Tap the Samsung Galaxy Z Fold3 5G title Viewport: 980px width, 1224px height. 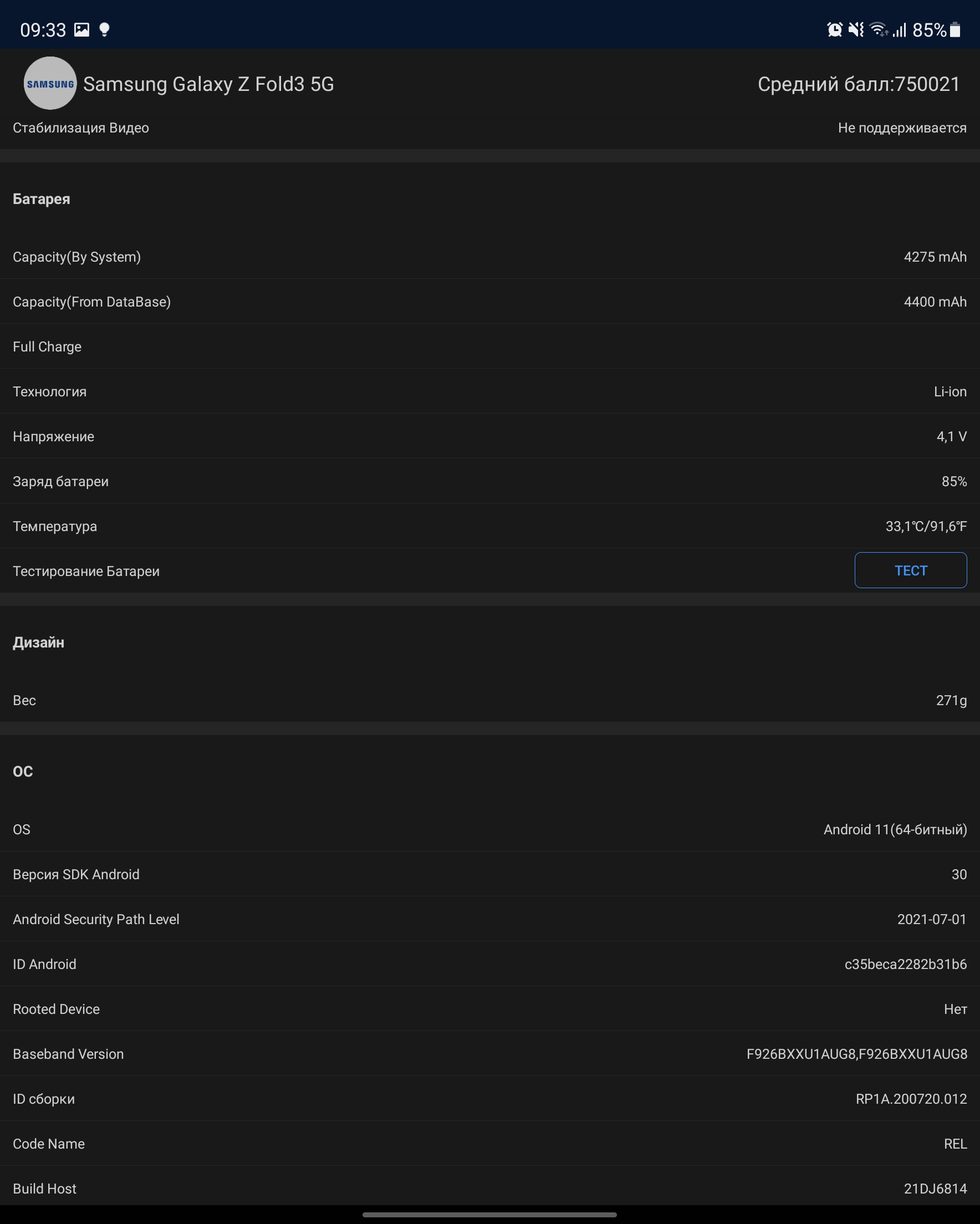(208, 84)
